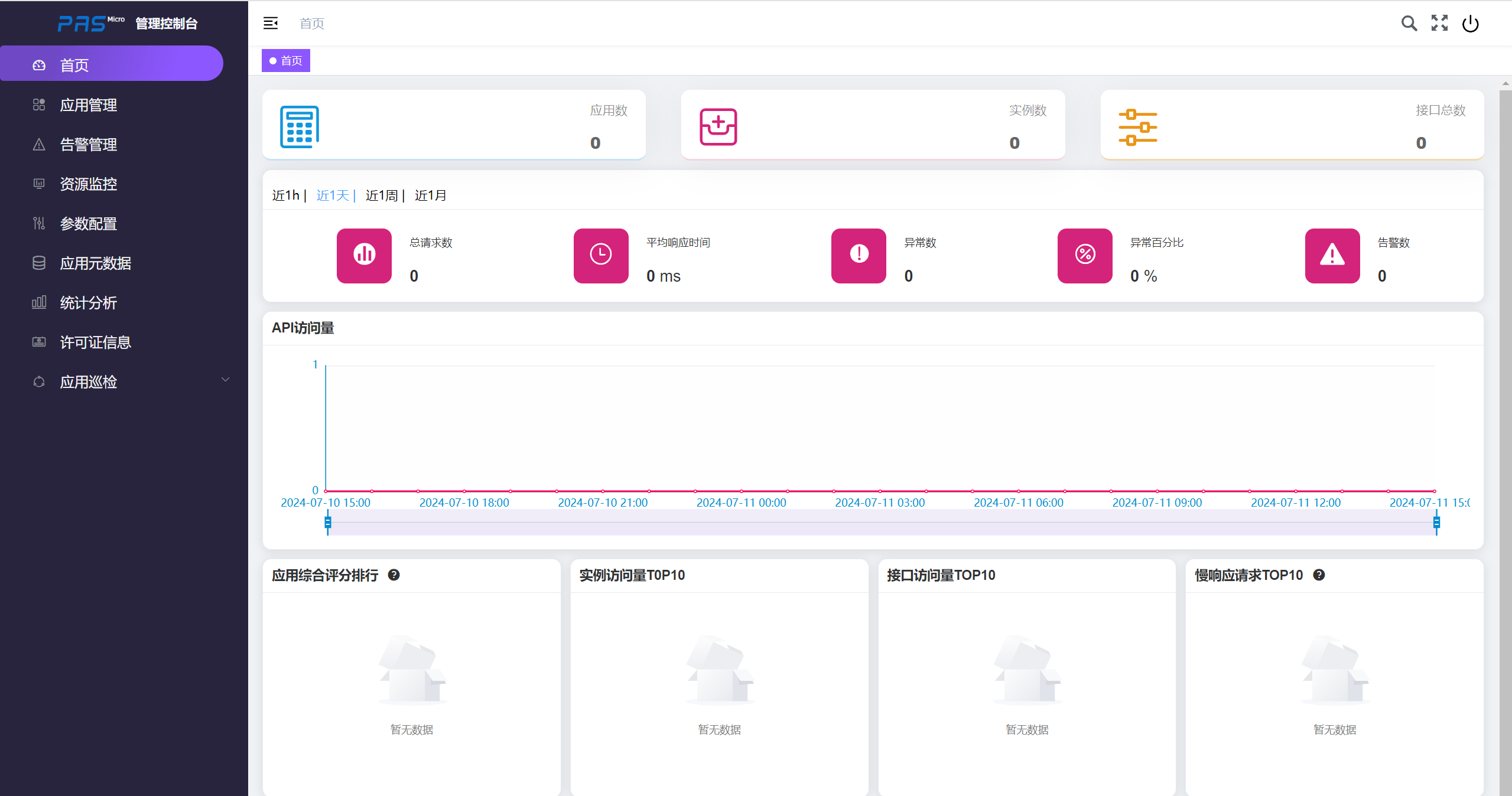The height and width of the screenshot is (796, 1512).
Task: Expand the 应用巡检 submenu chevron
Action: (x=225, y=380)
